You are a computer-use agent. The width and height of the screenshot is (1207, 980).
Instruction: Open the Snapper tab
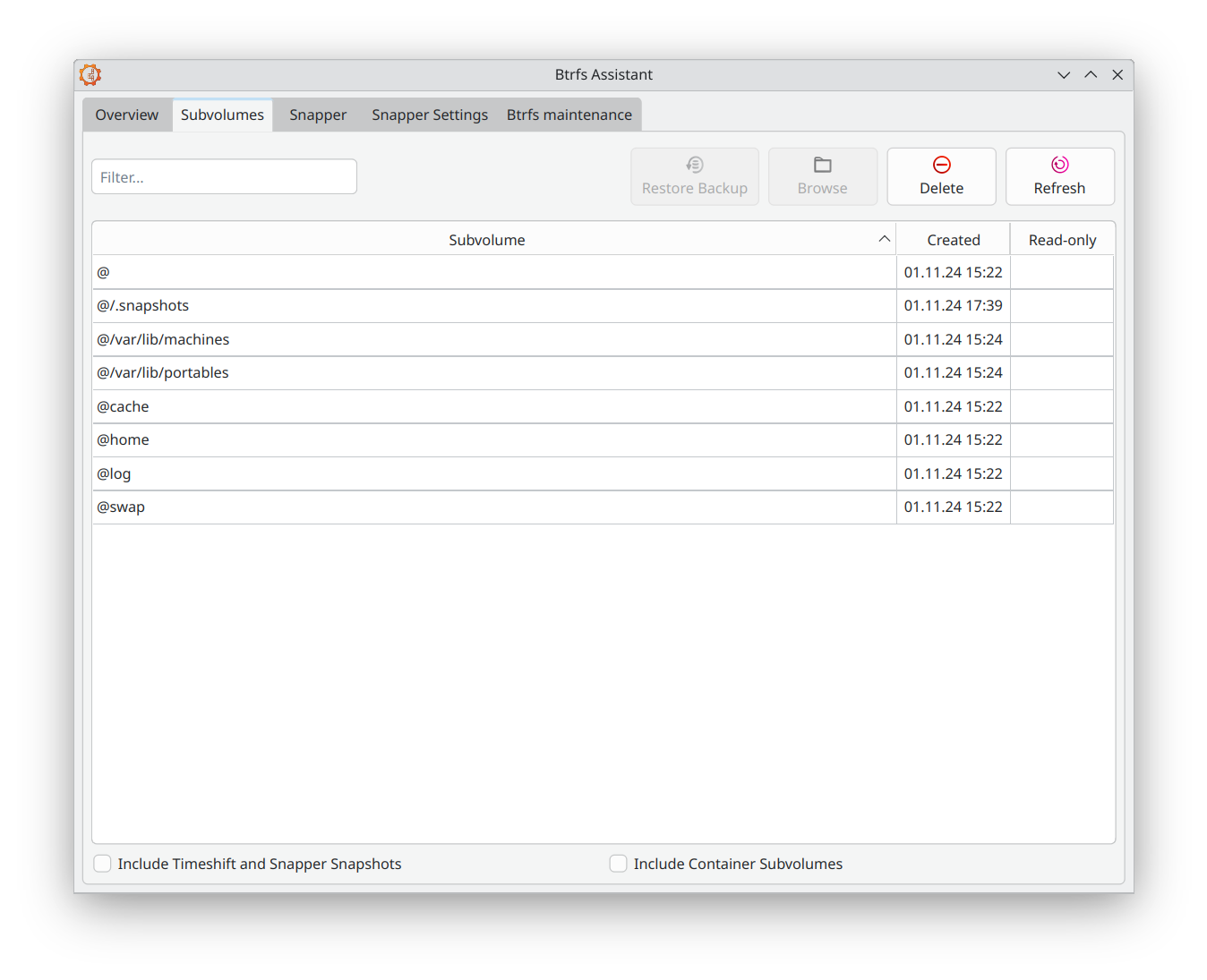coord(318,115)
